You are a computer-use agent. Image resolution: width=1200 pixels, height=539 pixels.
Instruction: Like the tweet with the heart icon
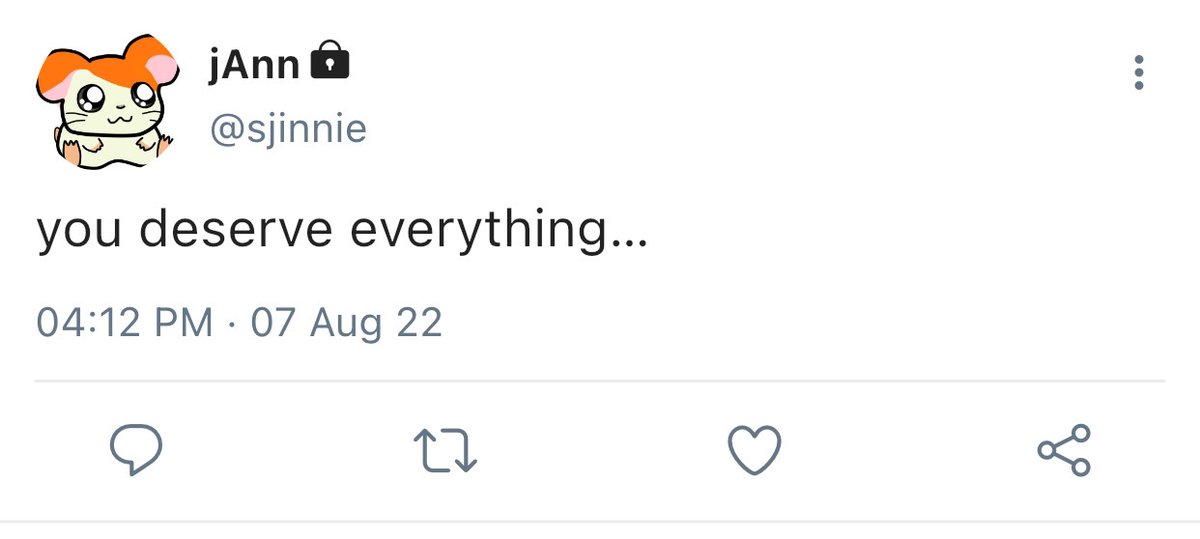coord(754,451)
